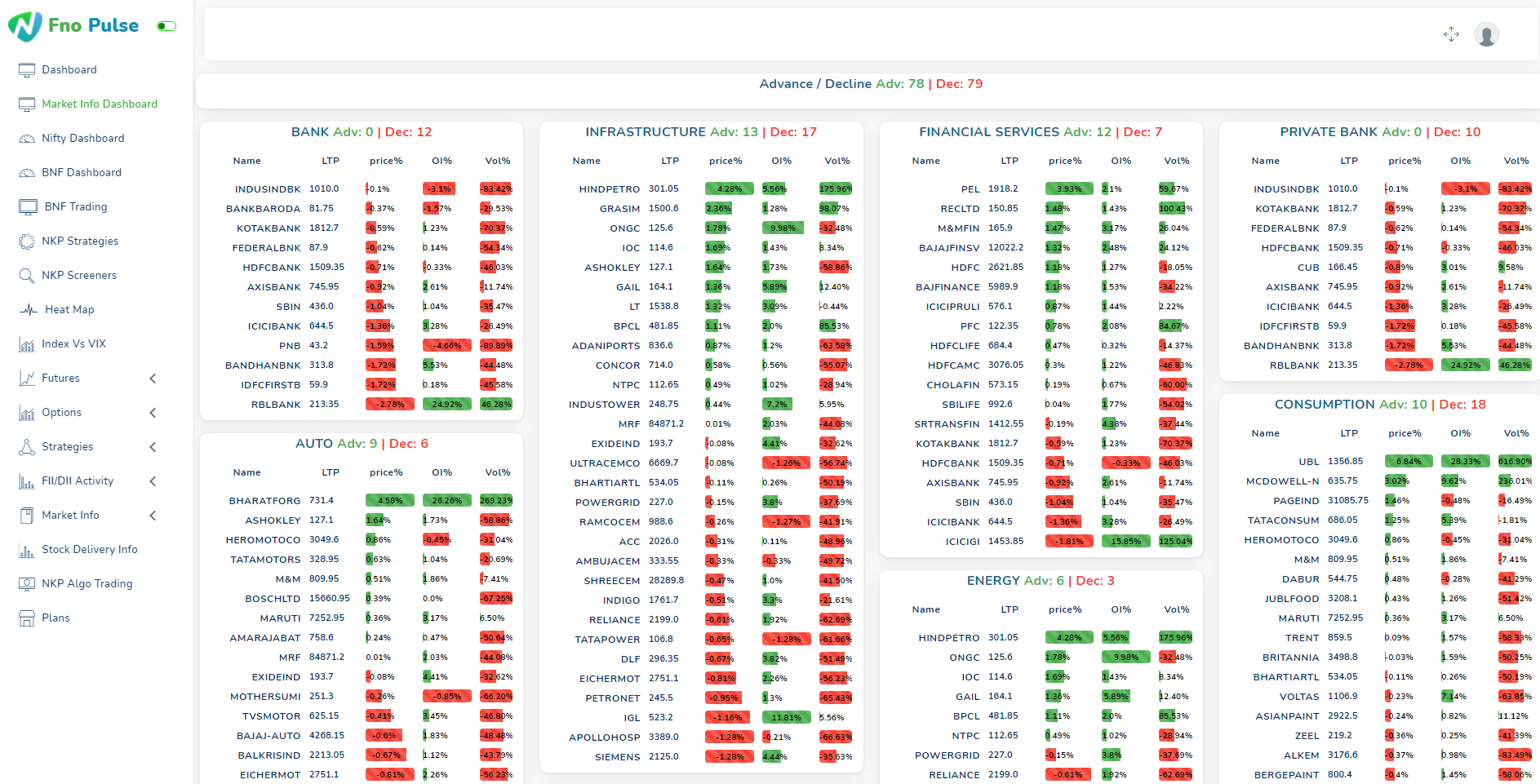The width and height of the screenshot is (1540, 784).
Task: Click the Plans store icon
Action: (x=27, y=618)
